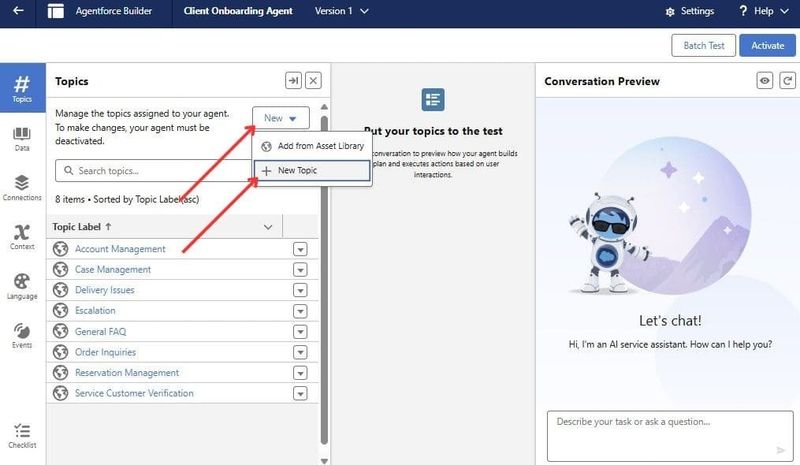Click the Delivery Issues globe icon
This screenshot has width=800, height=465.
click(x=61, y=290)
